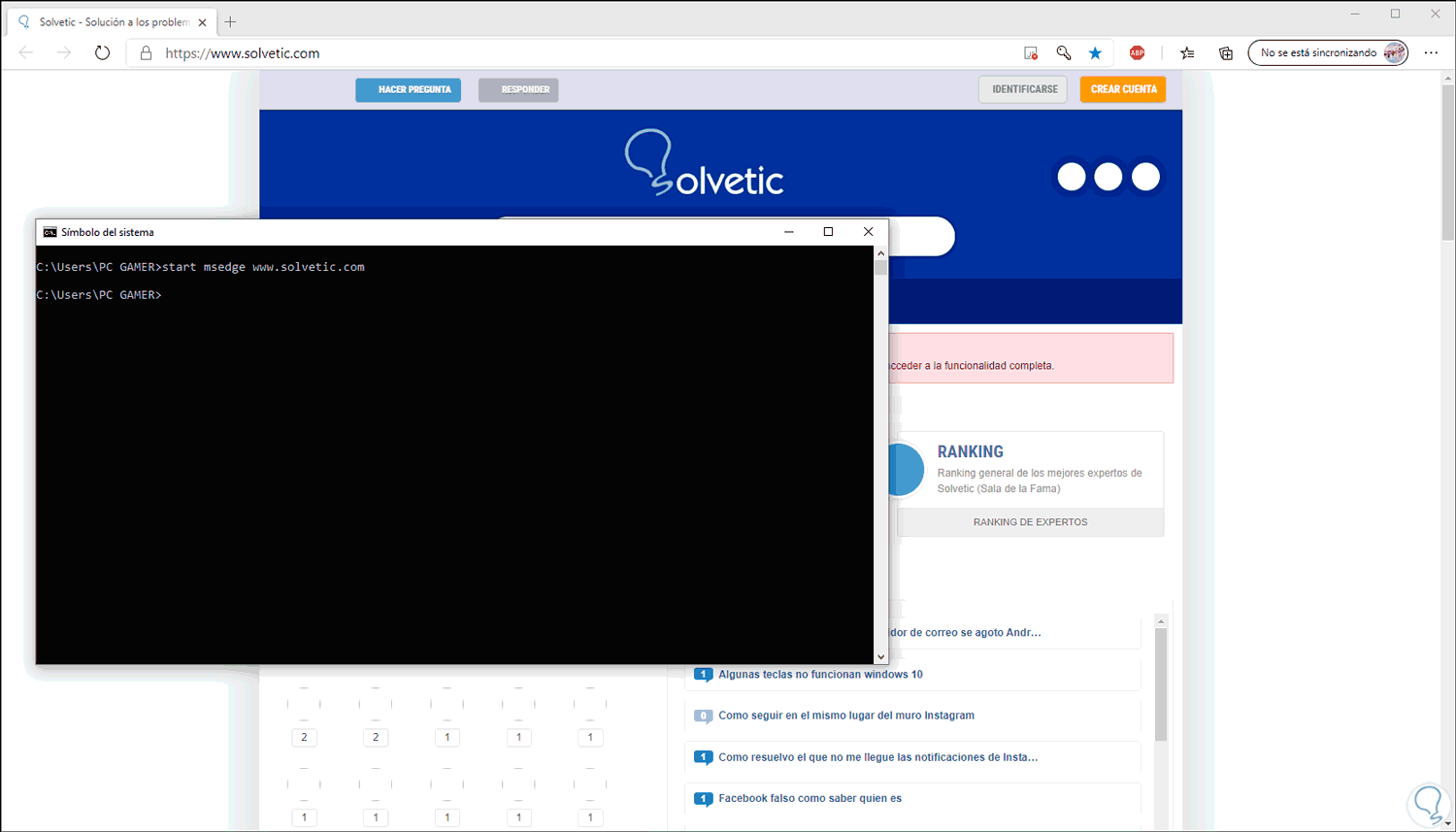
Task: Toggle the favorite star for this page
Action: tap(1096, 53)
